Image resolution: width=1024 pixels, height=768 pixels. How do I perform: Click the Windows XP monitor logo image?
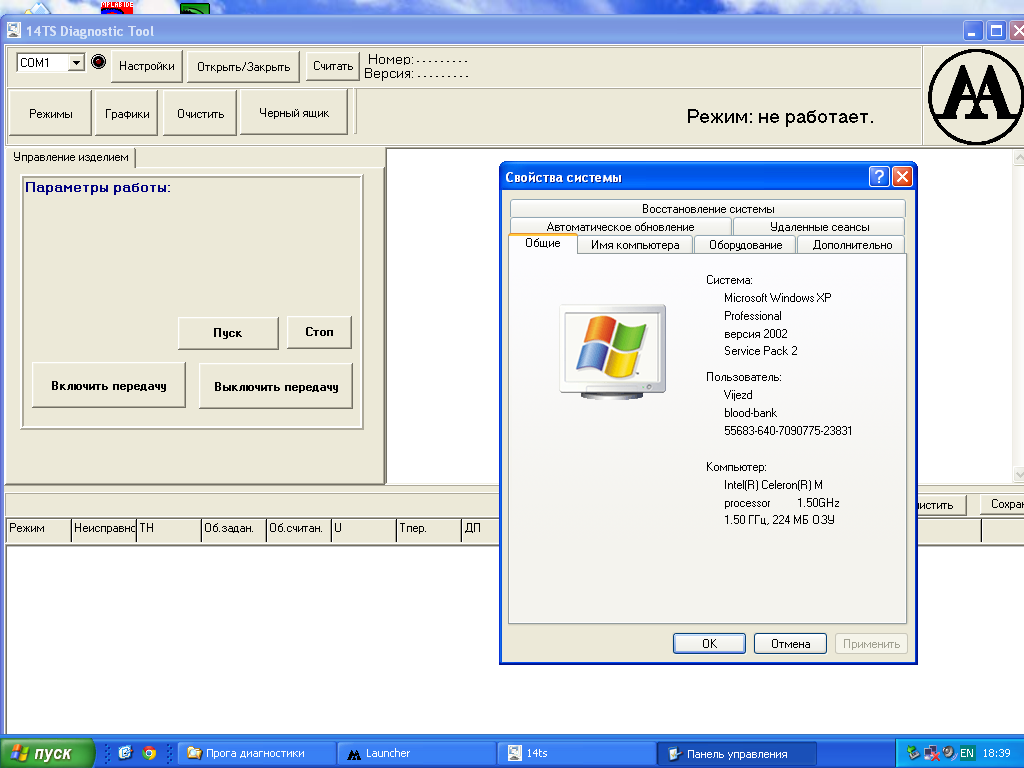[613, 351]
